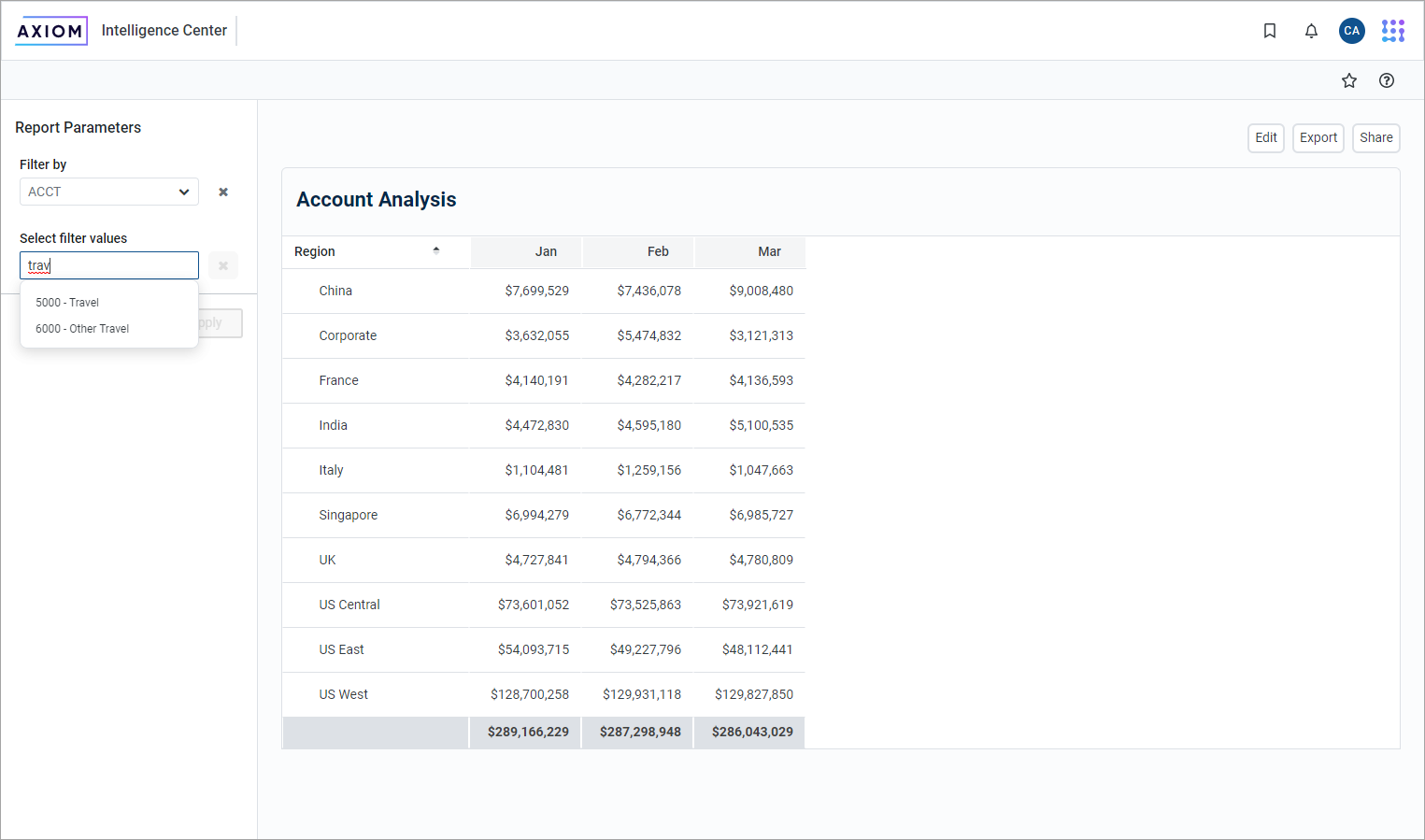Expand the Filter by ACCT dropdown
This screenshot has width=1425, height=840.
click(108, 192)
